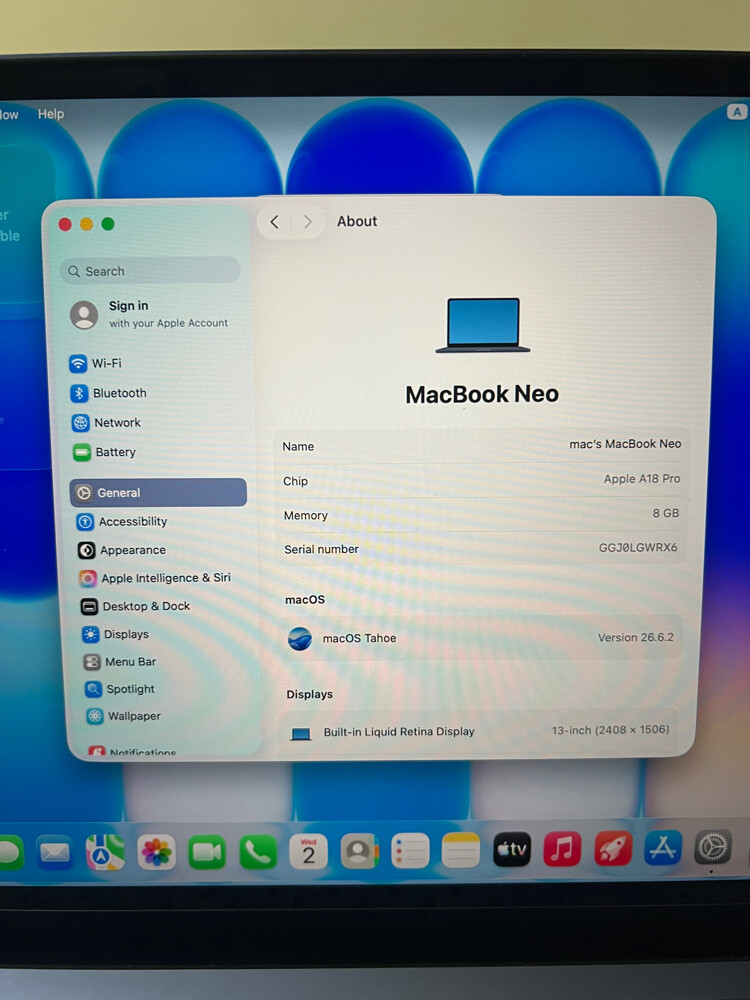Close the System Settings window

tap(65, 224)
